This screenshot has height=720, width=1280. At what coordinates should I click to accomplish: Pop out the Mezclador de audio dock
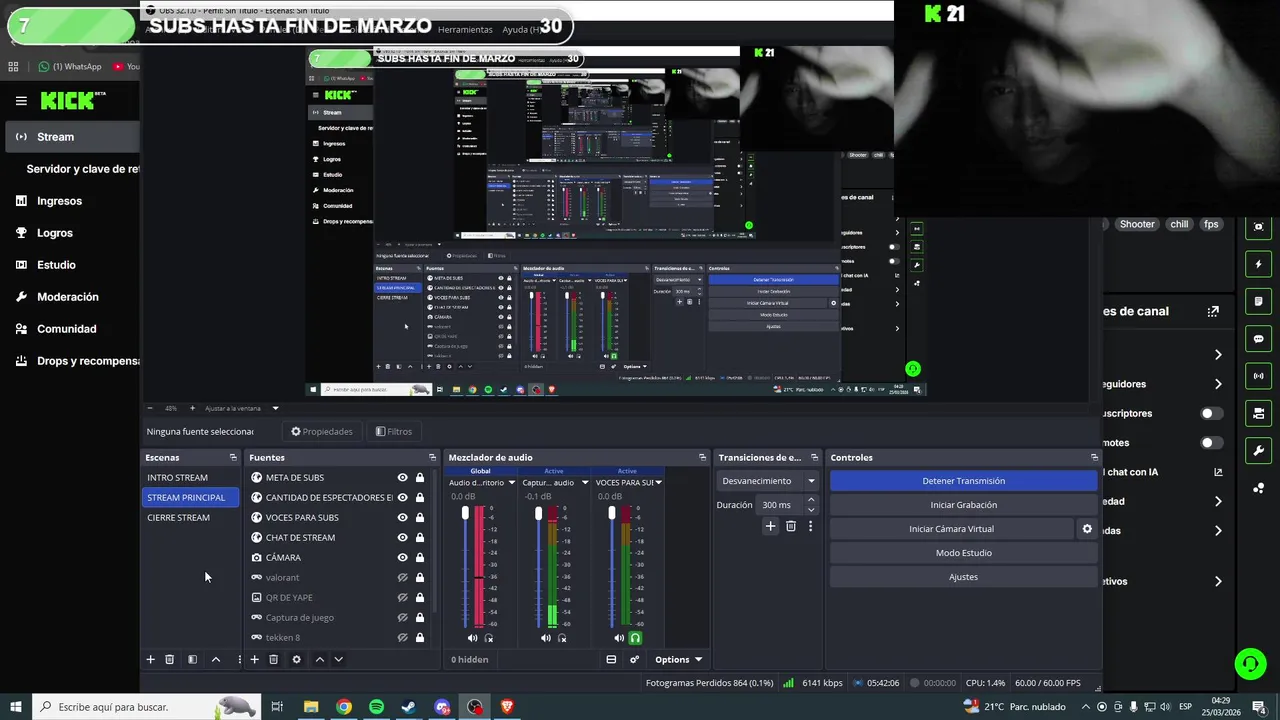coord(702,457)
